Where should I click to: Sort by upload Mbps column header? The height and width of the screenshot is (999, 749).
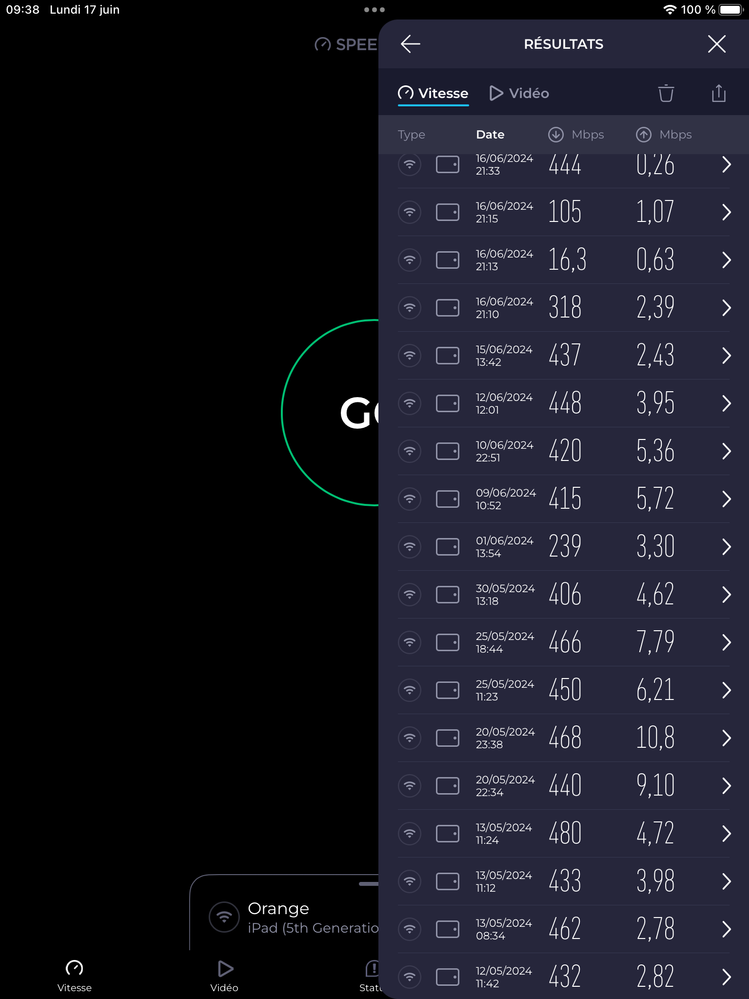coord(664,135)
